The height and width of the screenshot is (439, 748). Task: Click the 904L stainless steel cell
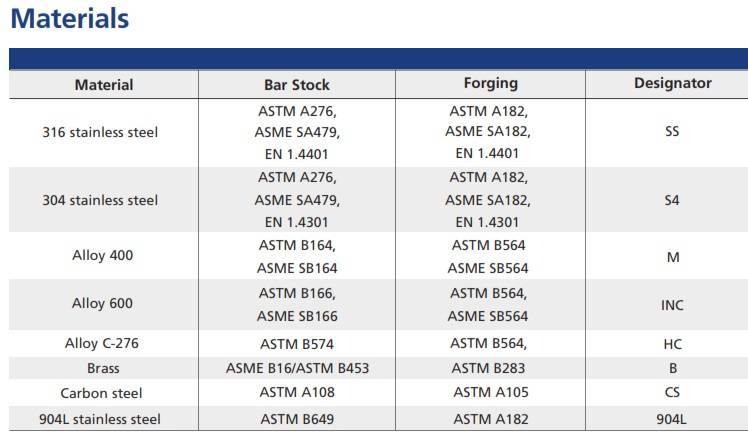101,419
